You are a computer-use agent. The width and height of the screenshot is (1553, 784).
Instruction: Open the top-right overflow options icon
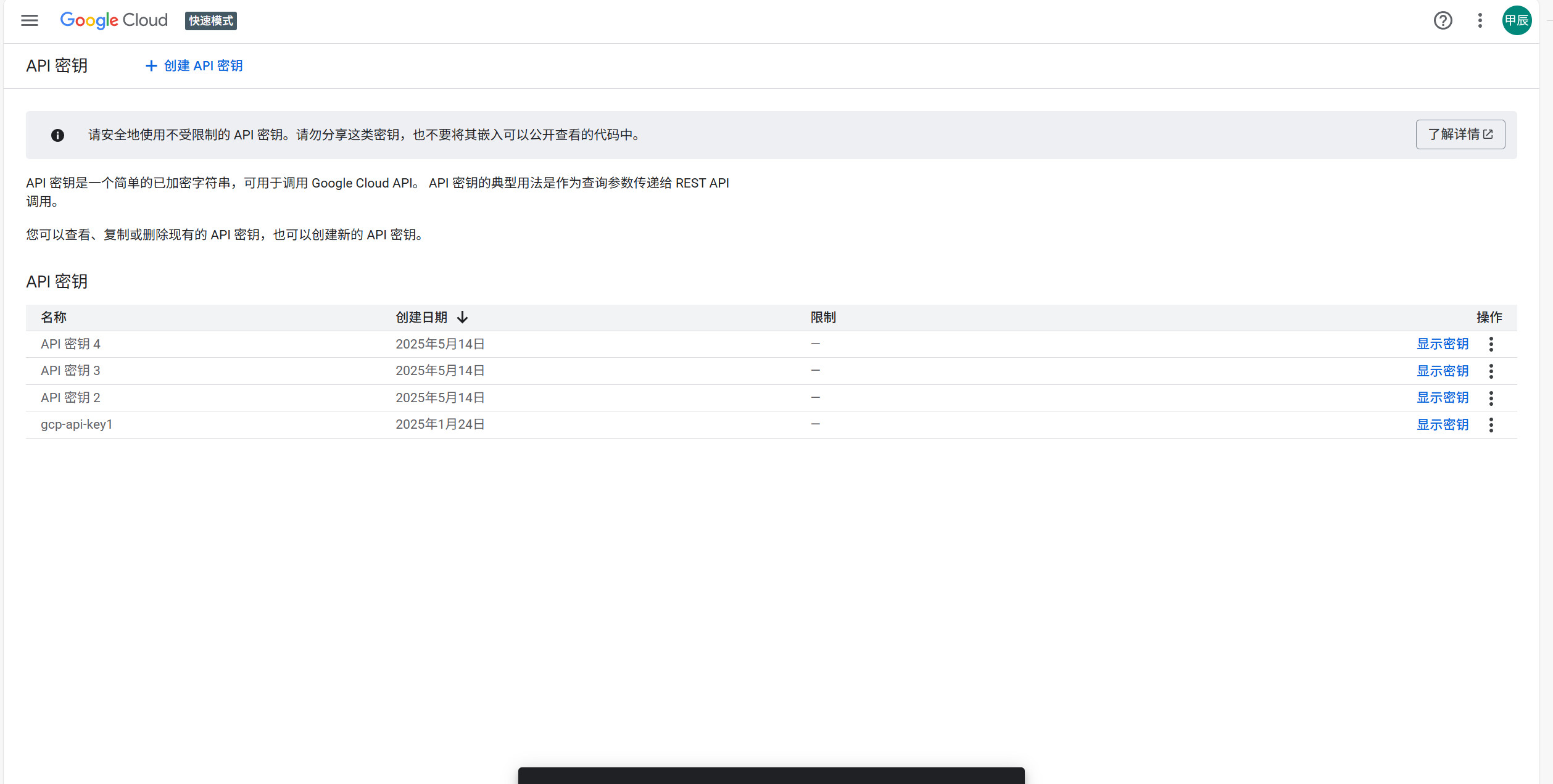click(1480, 20)
